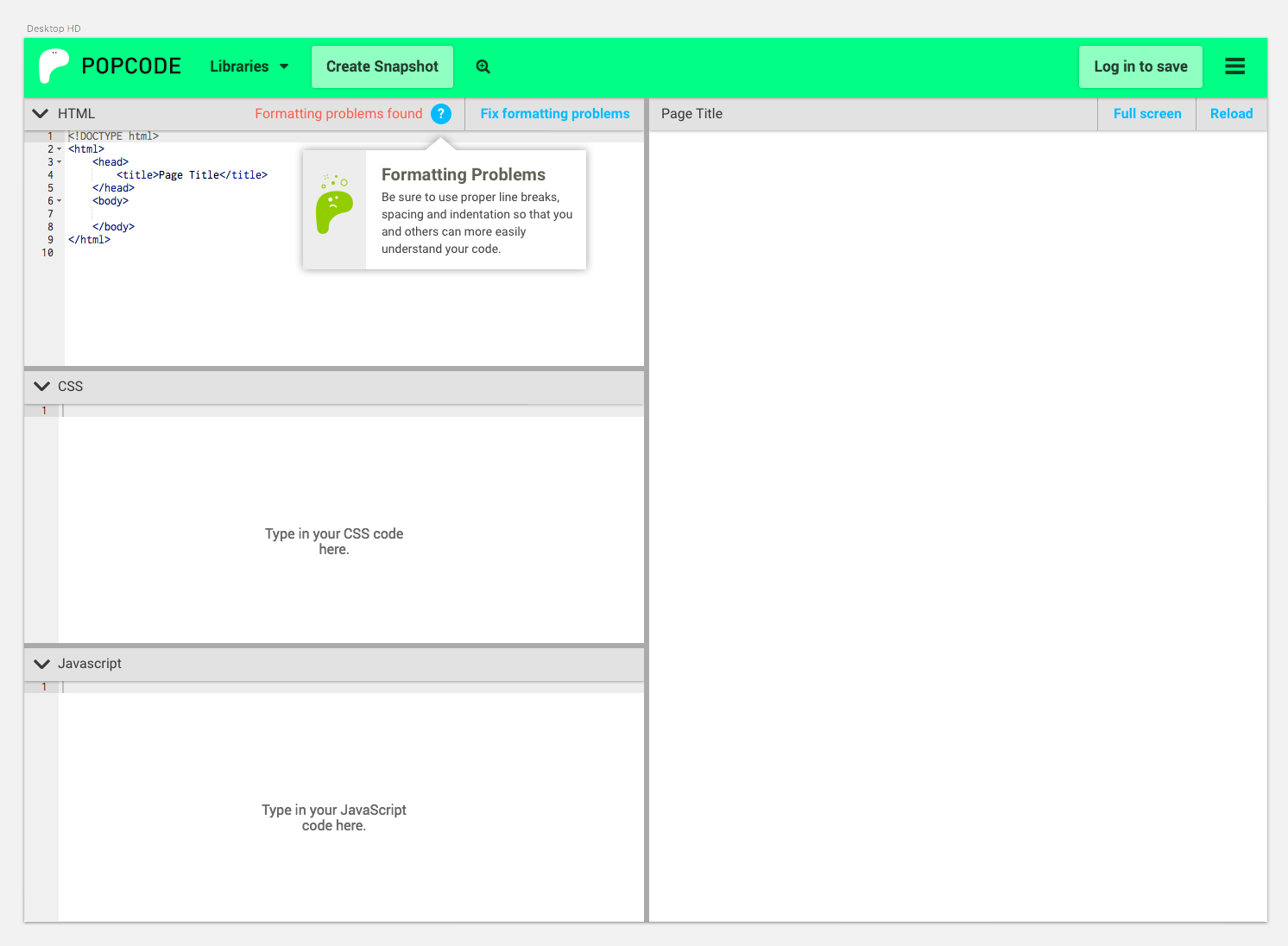The height and width of the screenshot is (946, 1288).
Task: Collapse the HTML editor panel
Action: (39, 113)
